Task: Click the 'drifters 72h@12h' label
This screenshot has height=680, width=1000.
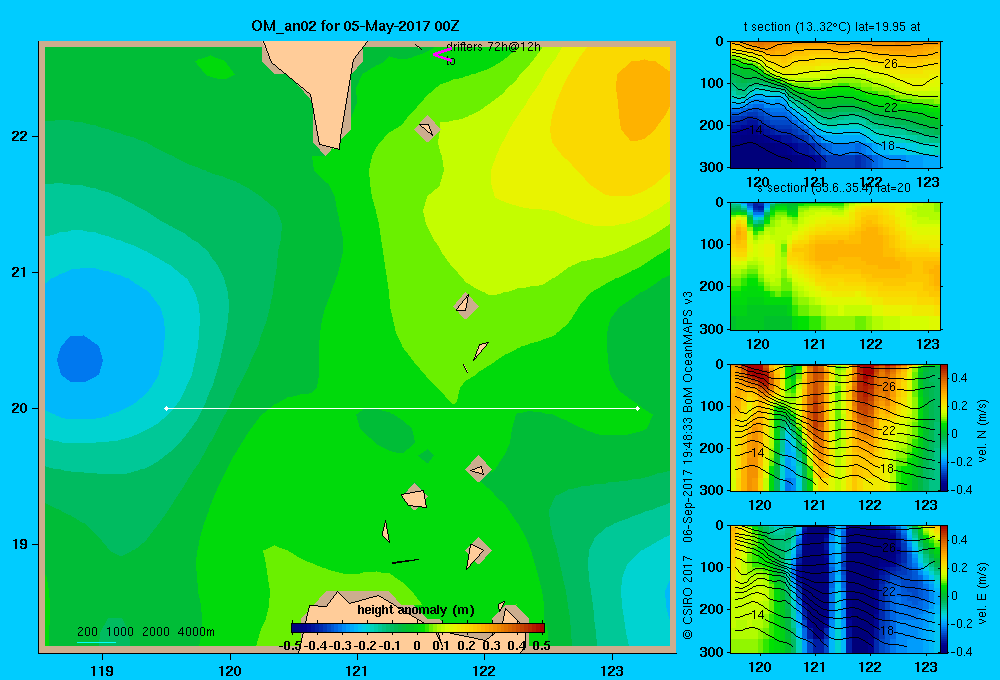Action: [493, 47]
